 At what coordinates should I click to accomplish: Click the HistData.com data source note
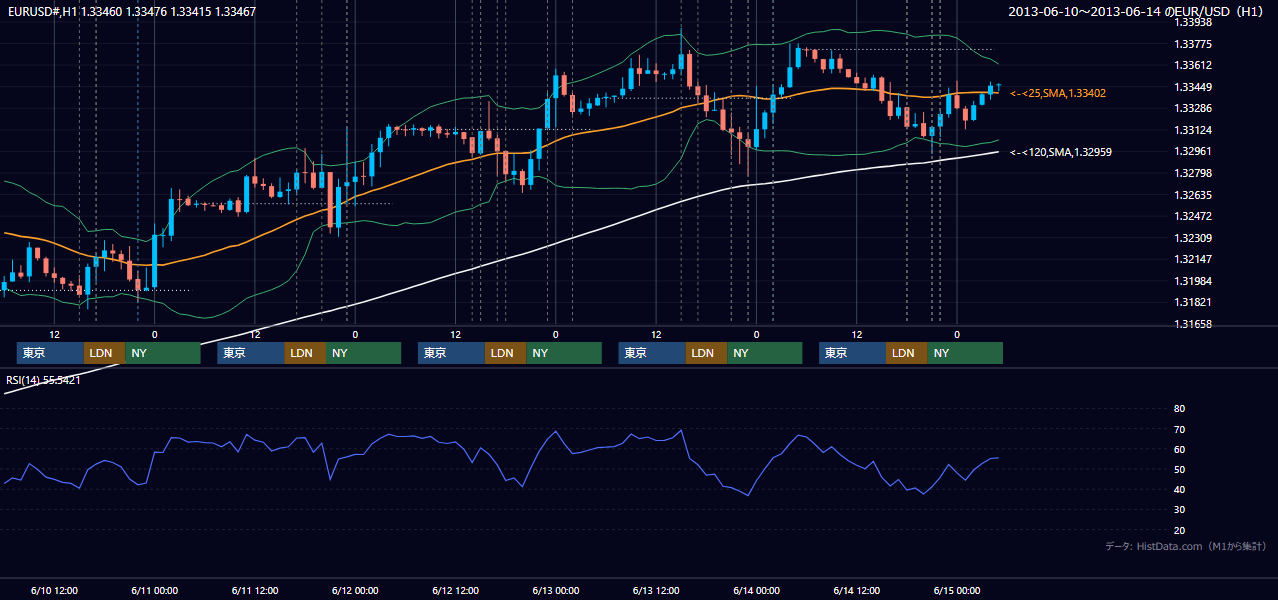click(1186, 546)
